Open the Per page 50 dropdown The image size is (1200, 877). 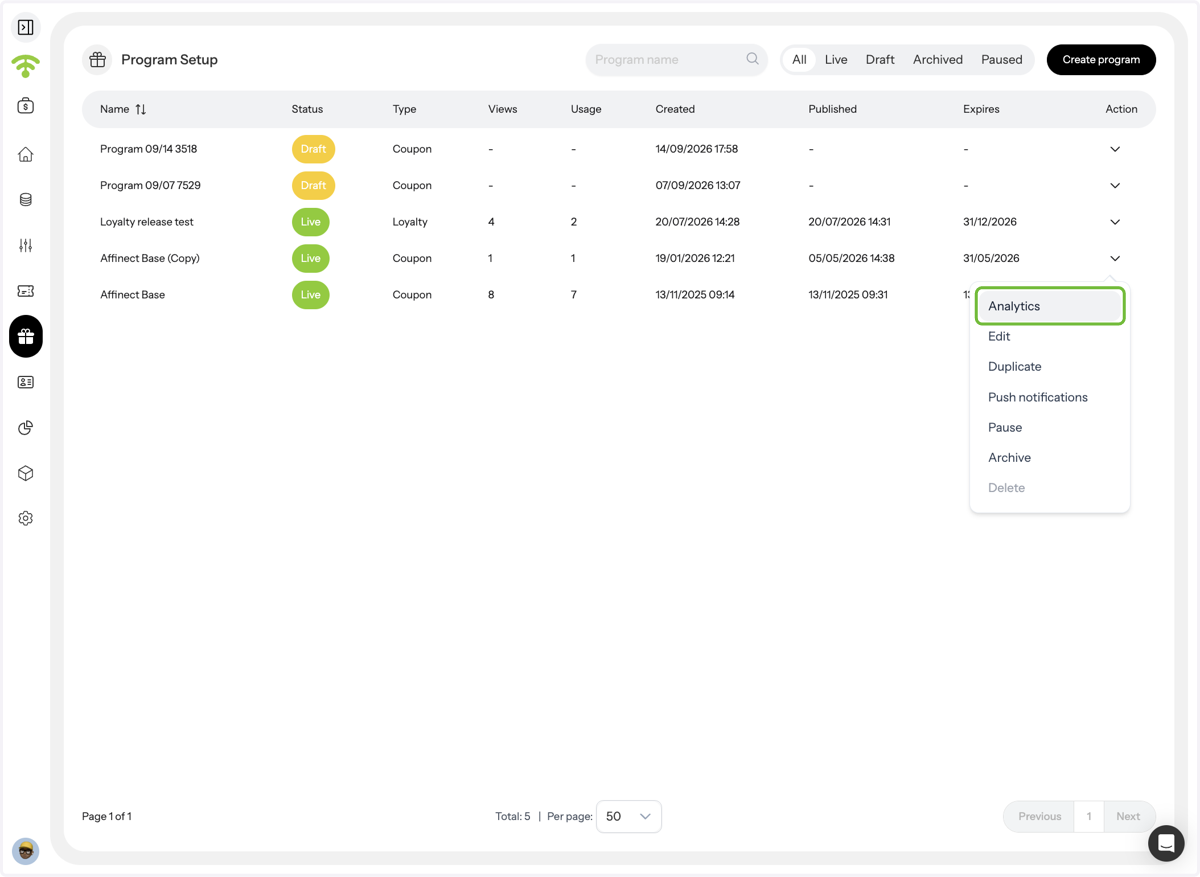point(629,817)
